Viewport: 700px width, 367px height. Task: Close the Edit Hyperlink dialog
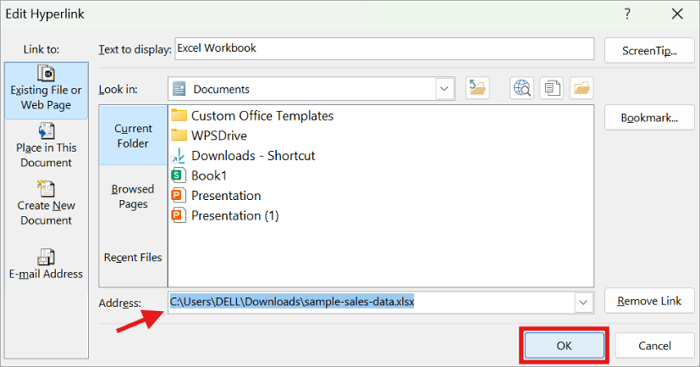click(x=677, y=14)
